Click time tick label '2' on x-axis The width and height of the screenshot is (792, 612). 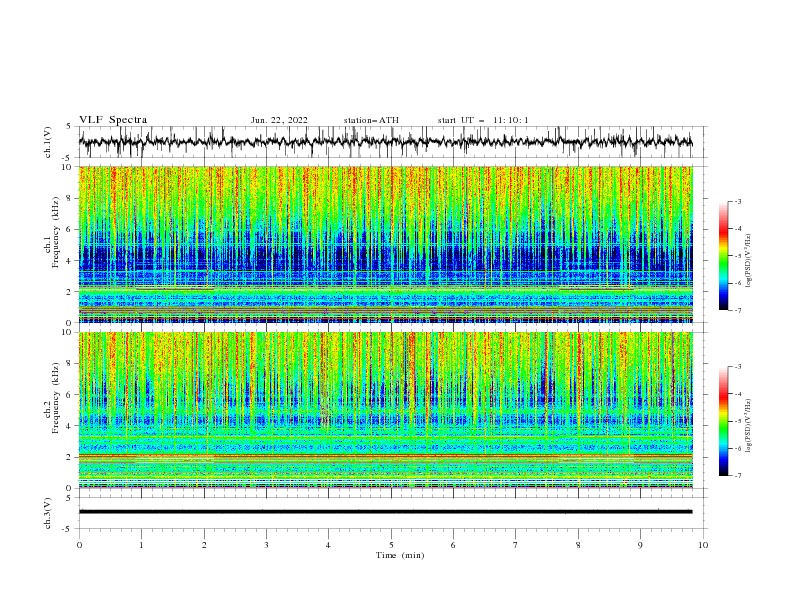click(204, 545)
